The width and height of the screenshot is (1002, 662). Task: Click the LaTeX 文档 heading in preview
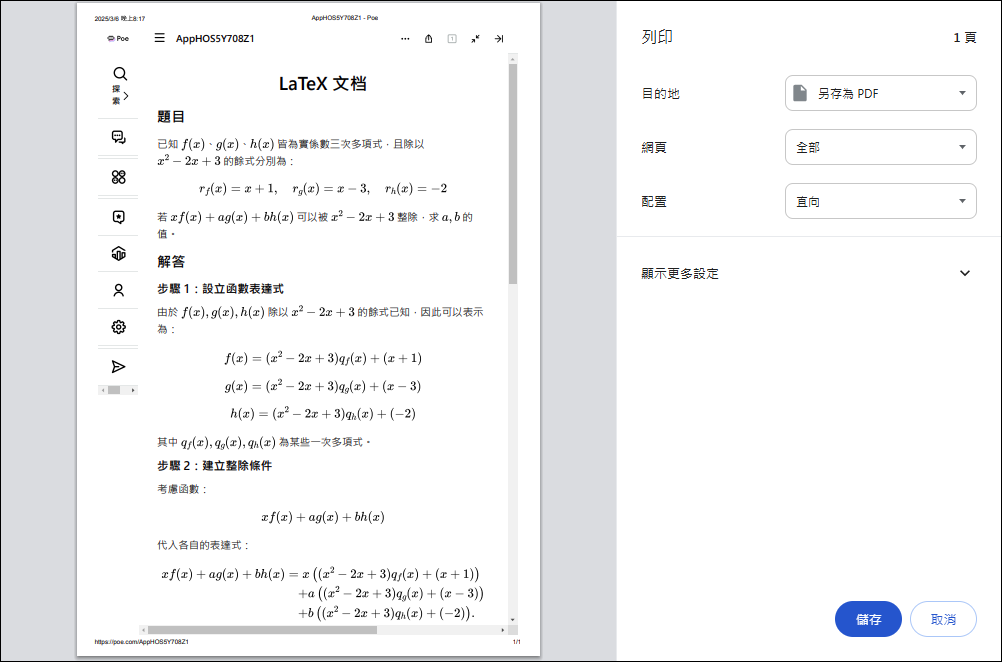point(323,84)
